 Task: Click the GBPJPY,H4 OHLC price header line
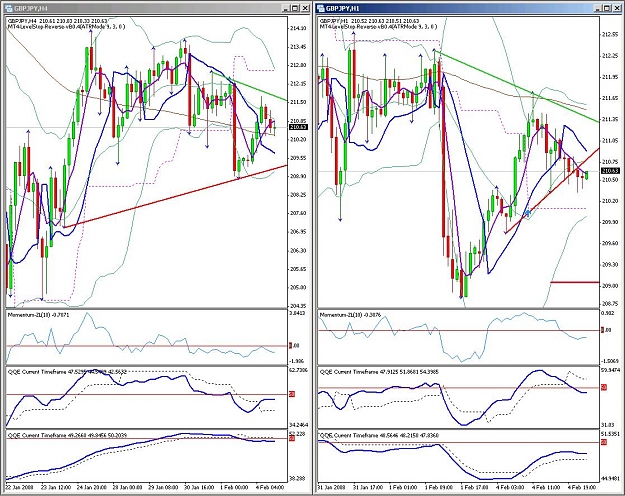pyautogui.click(x=57, y=21)
